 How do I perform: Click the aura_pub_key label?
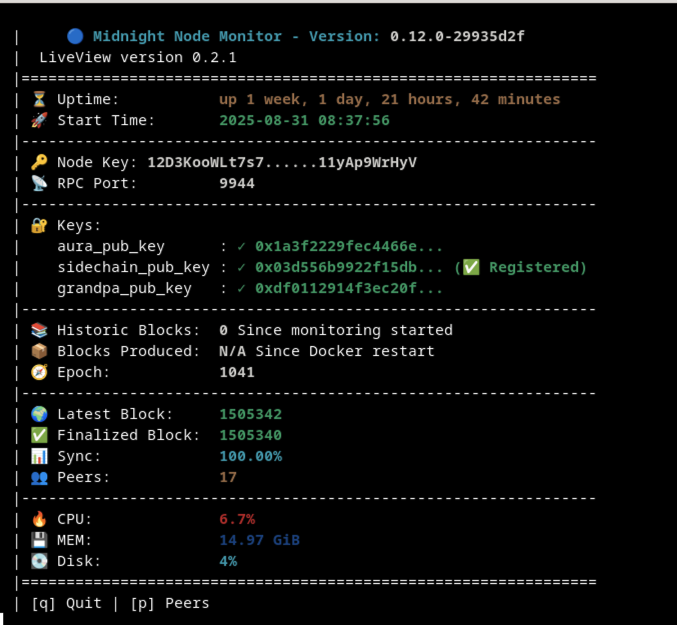[111, 247]
